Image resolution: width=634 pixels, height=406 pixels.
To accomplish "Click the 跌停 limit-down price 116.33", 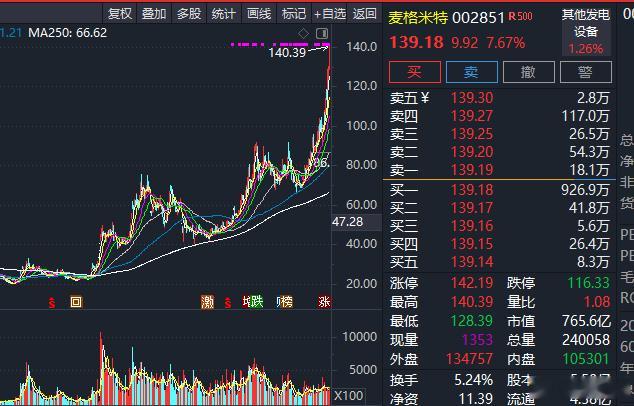I will click(x=588, y=283).
